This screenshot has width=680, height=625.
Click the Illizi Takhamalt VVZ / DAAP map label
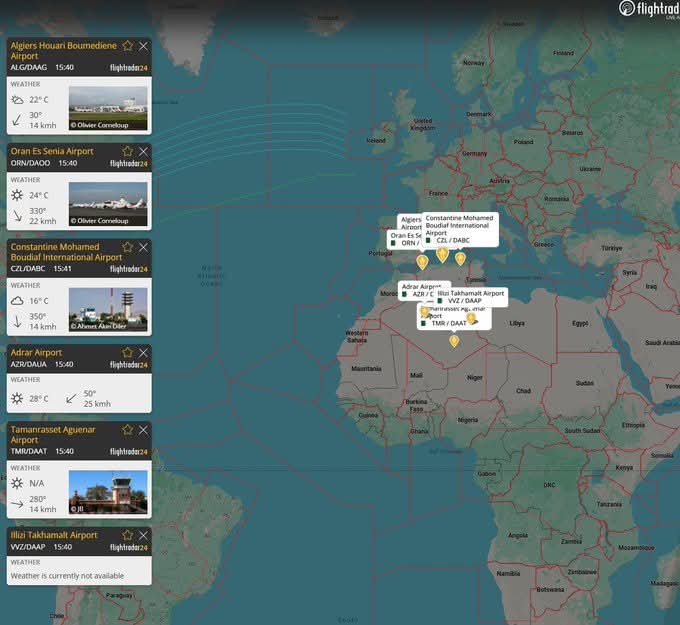click(x=471, y=297)
